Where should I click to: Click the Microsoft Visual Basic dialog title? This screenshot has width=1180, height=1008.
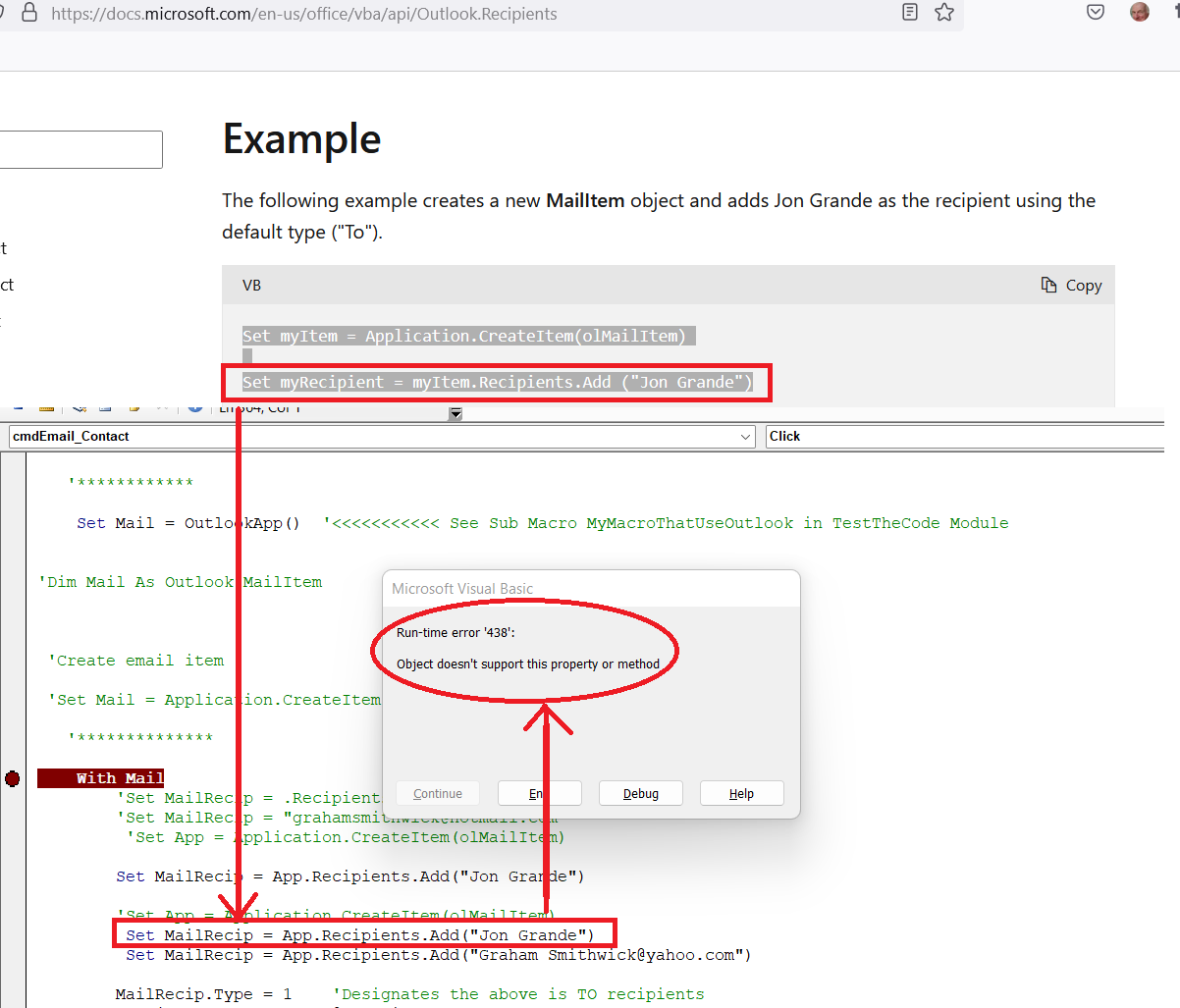pos(462,589)
